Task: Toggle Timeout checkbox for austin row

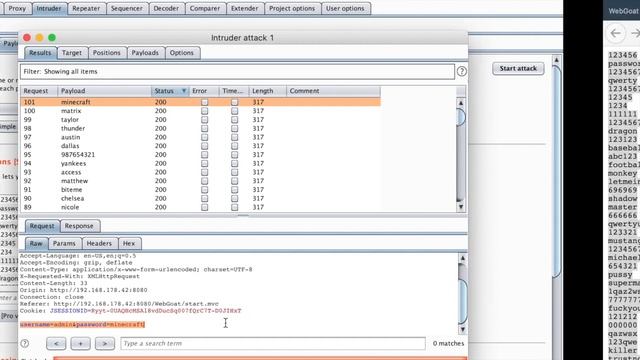Action: [x=234, y=137]
